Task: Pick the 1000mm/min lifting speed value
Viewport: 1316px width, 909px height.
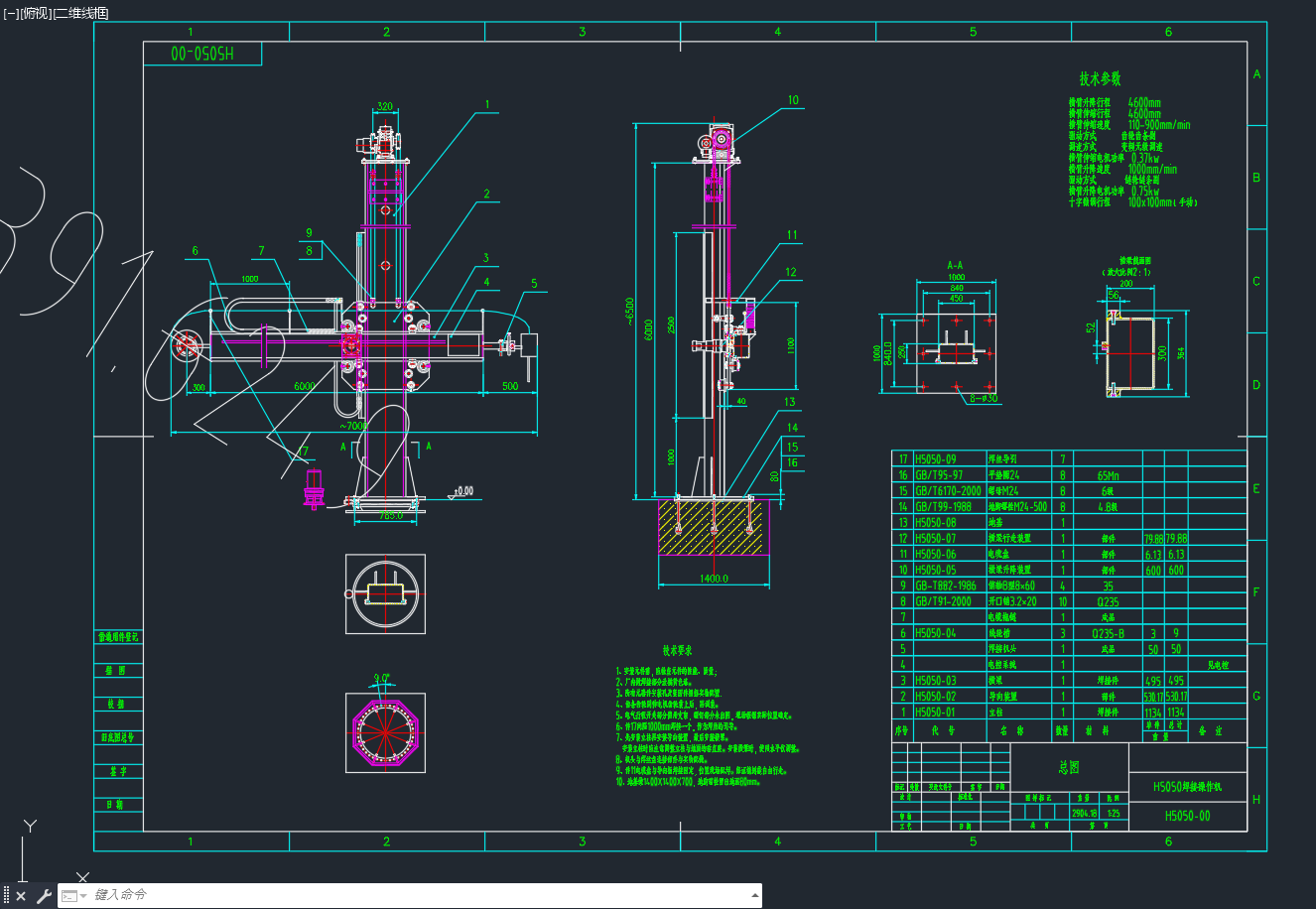Action: pyautogui.click(x=1152, y=170)
